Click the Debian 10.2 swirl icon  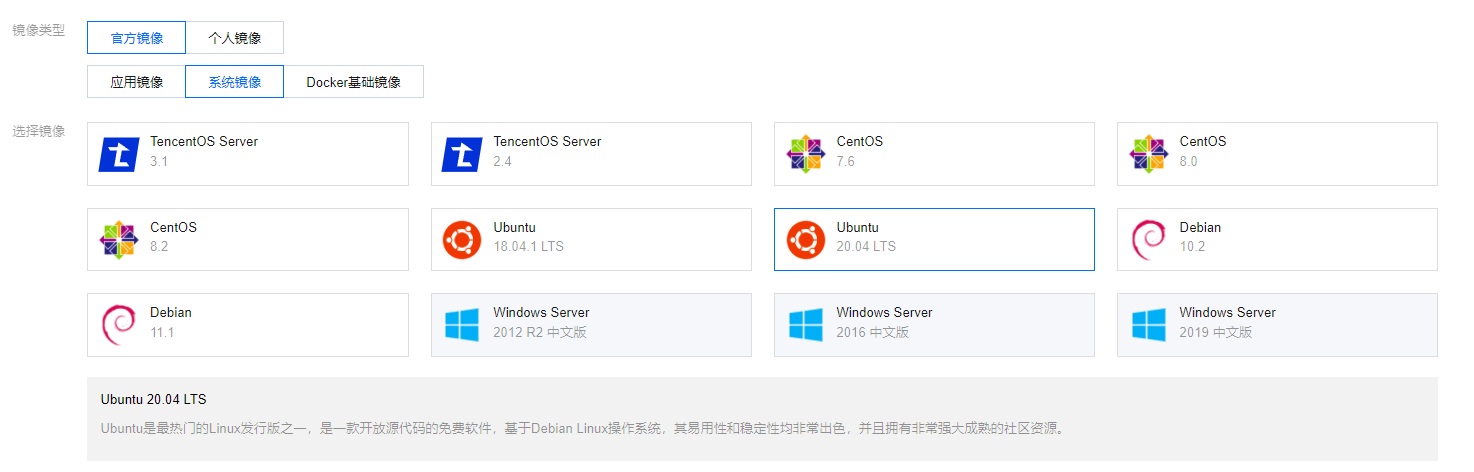(x=1148, y=240)
